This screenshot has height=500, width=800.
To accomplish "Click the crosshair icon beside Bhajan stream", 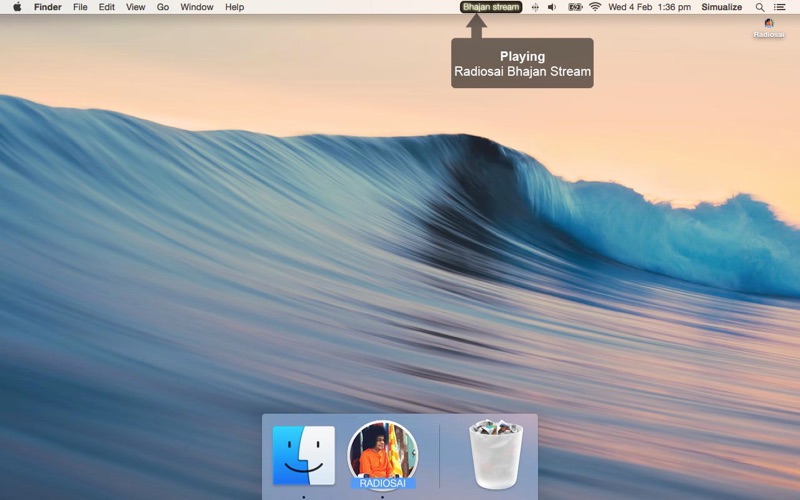I will [x=535, y=7].
